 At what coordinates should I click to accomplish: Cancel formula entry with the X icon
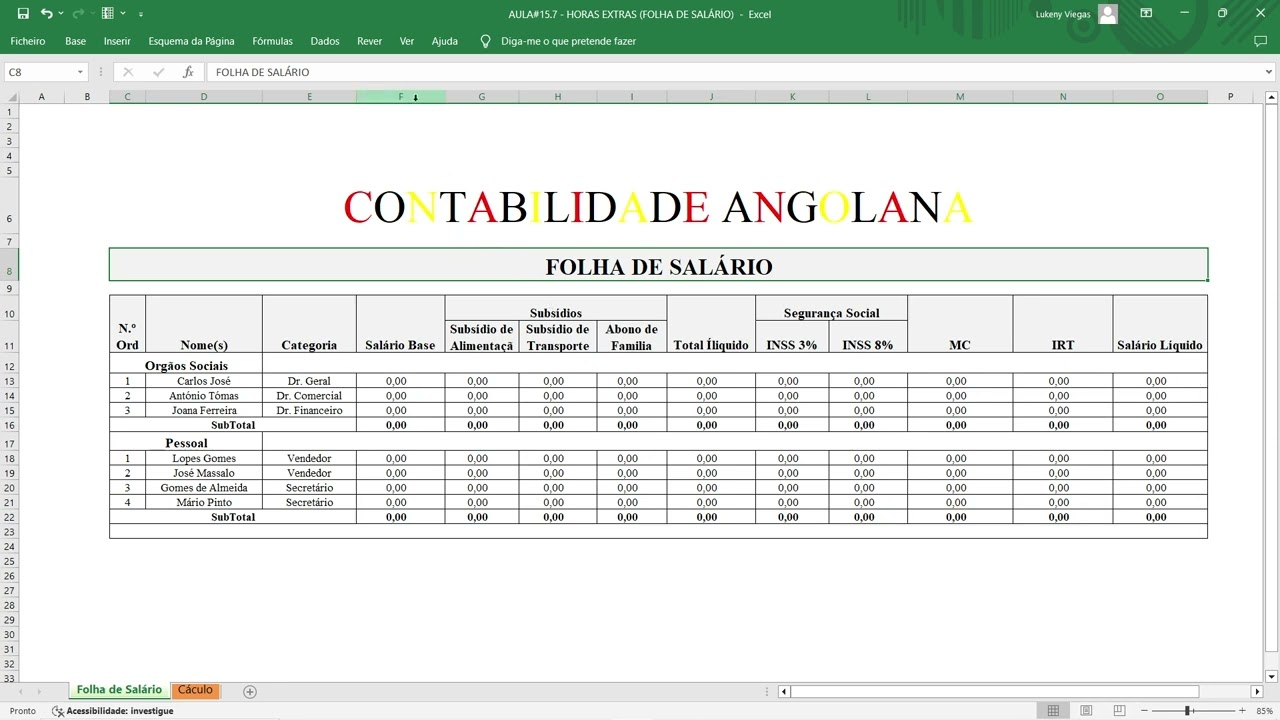tap(128, 72)
